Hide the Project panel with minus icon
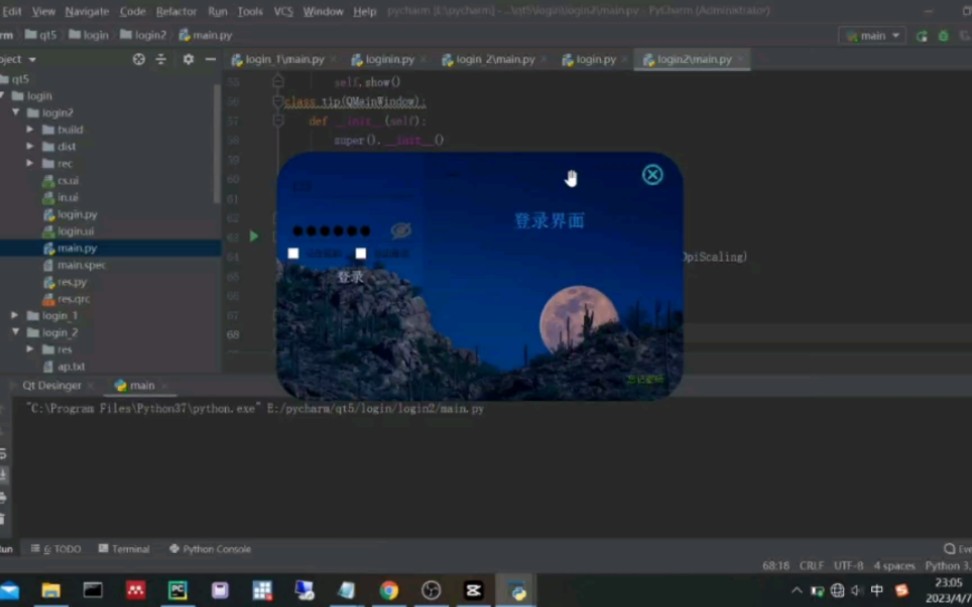This screenshot has height=607, width=972. click(211, 60)
